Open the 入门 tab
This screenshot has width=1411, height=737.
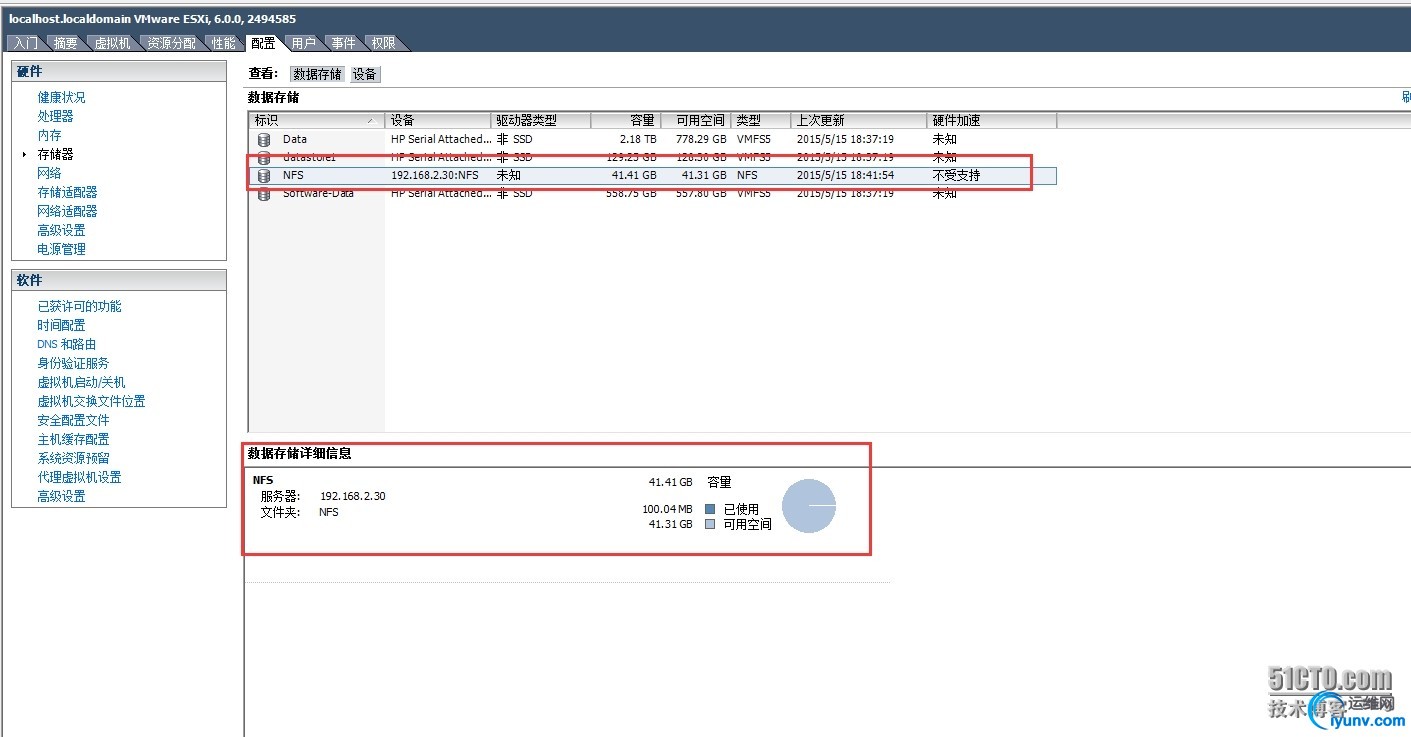pyautogui.click(x=27, y=43)
